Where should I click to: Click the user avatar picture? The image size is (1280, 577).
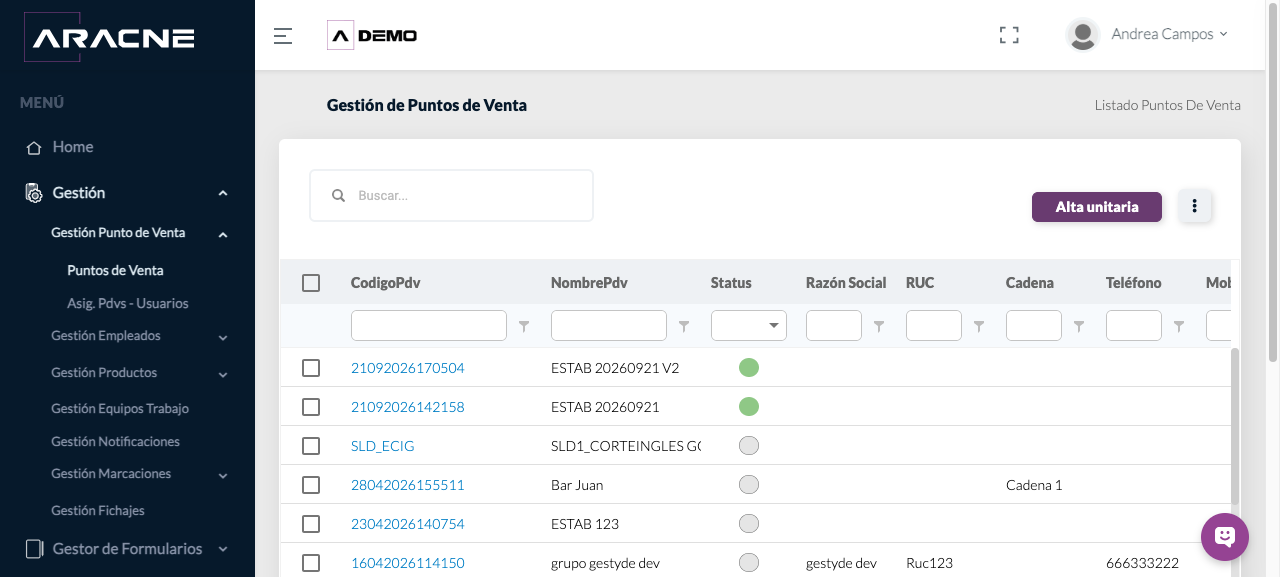pyautogui.click(x=1083, y=35)
